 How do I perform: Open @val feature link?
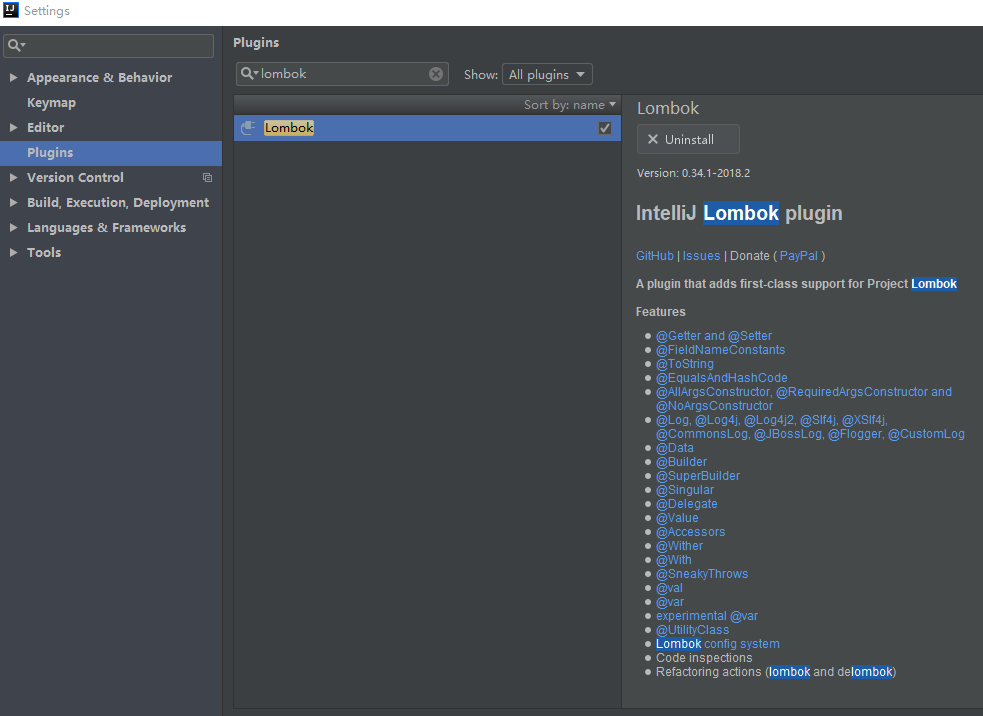(670, 588)
